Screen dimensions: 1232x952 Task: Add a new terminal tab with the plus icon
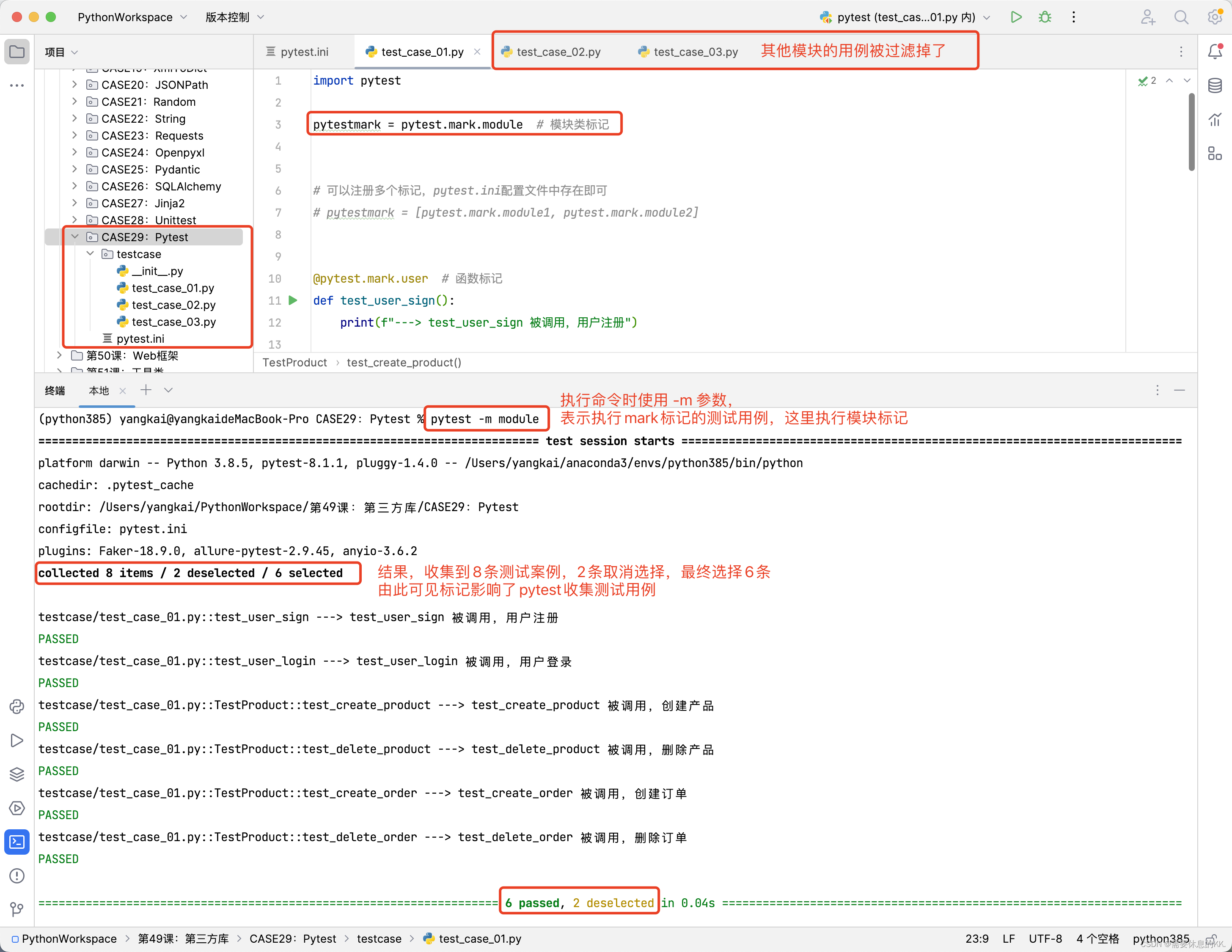146,390
